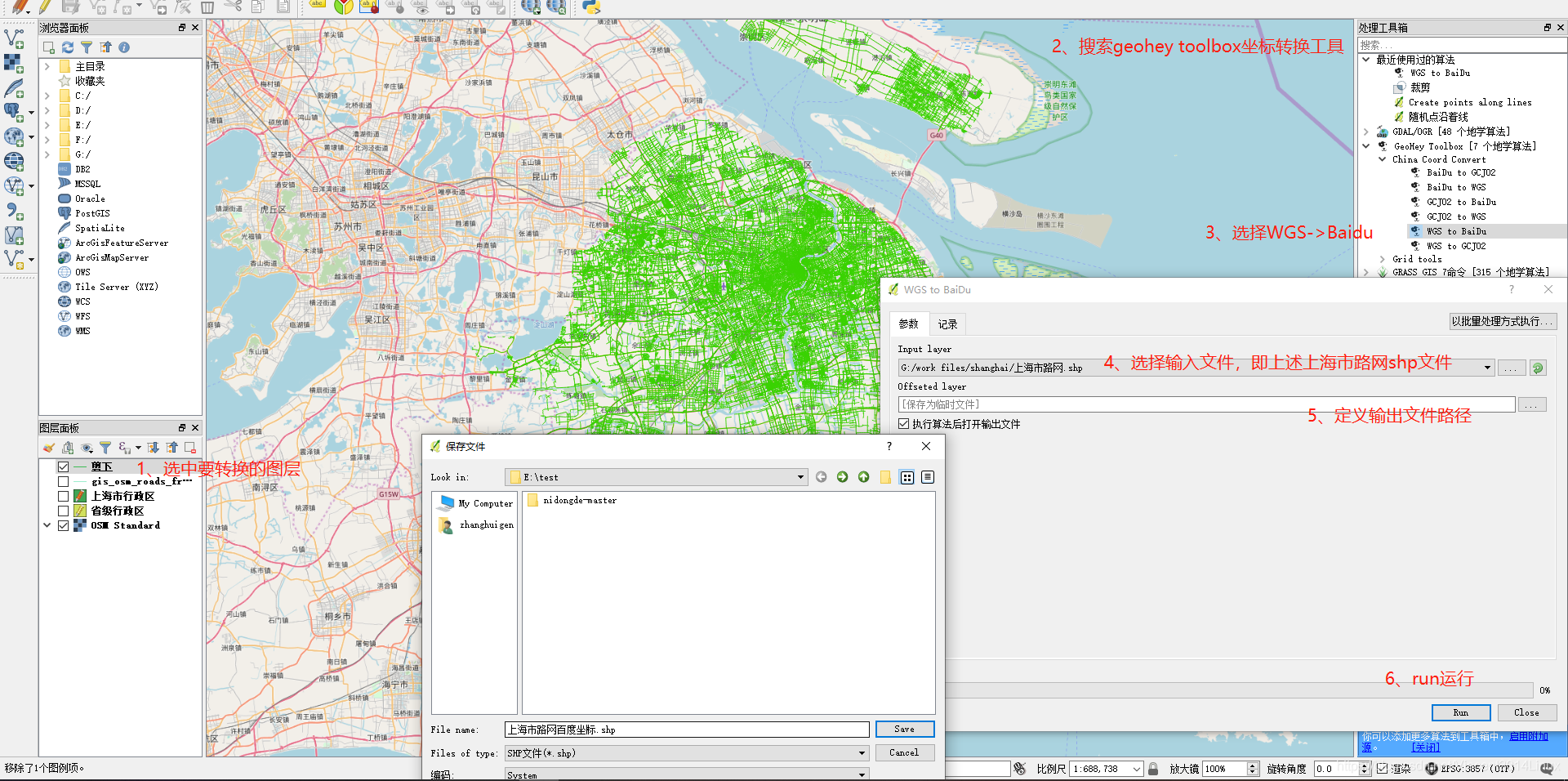Click messages log speech bubble in status bar

click(x=1547, y=769)
